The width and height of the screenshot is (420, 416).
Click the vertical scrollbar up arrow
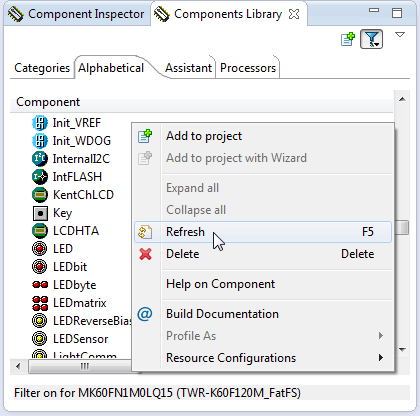(402, 99)
